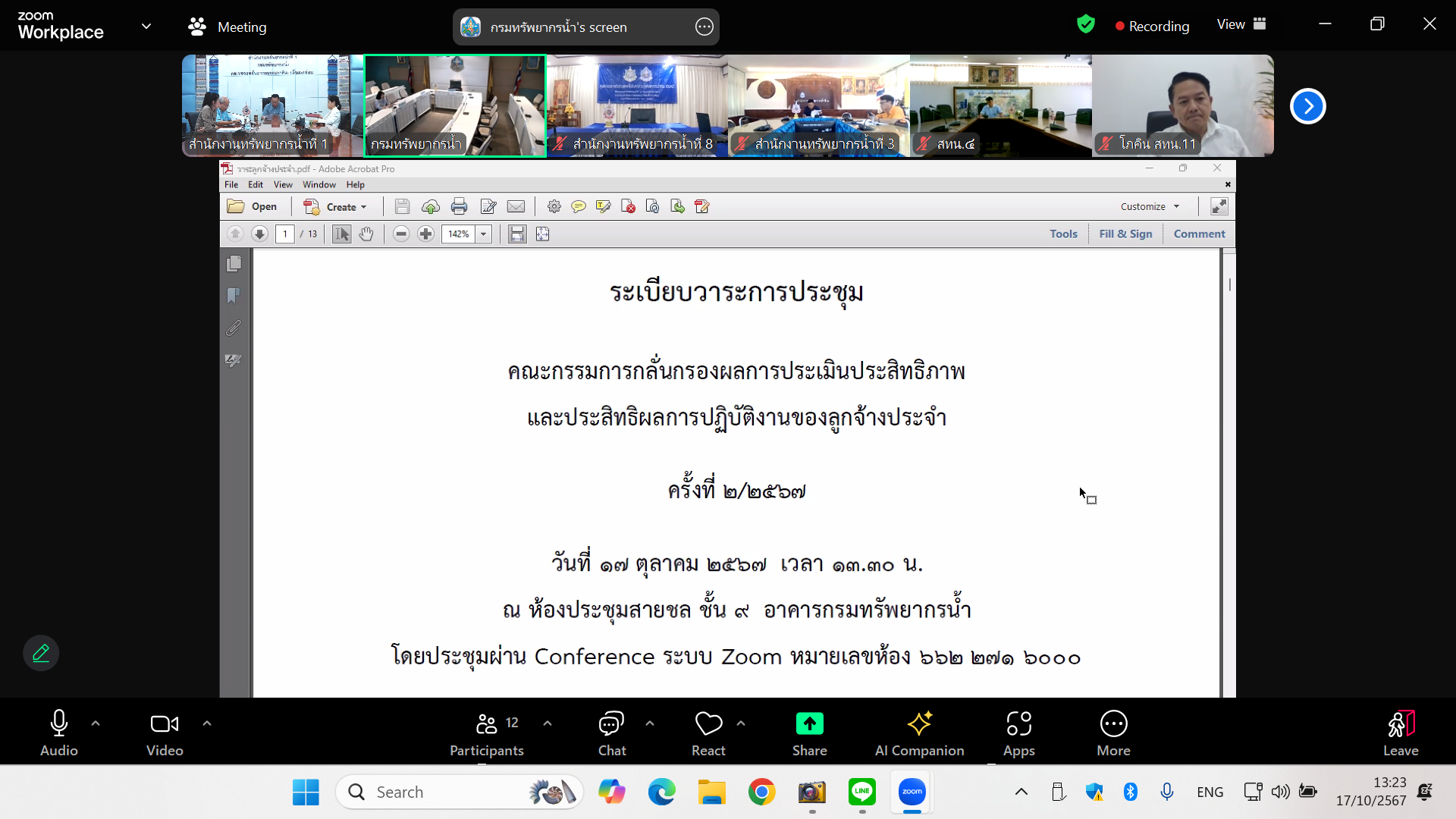The height and width of the screenshot is (819, 1456).
Task: Click the Recording indicator
Action: pyautogui.click(x=1152, y=26)
